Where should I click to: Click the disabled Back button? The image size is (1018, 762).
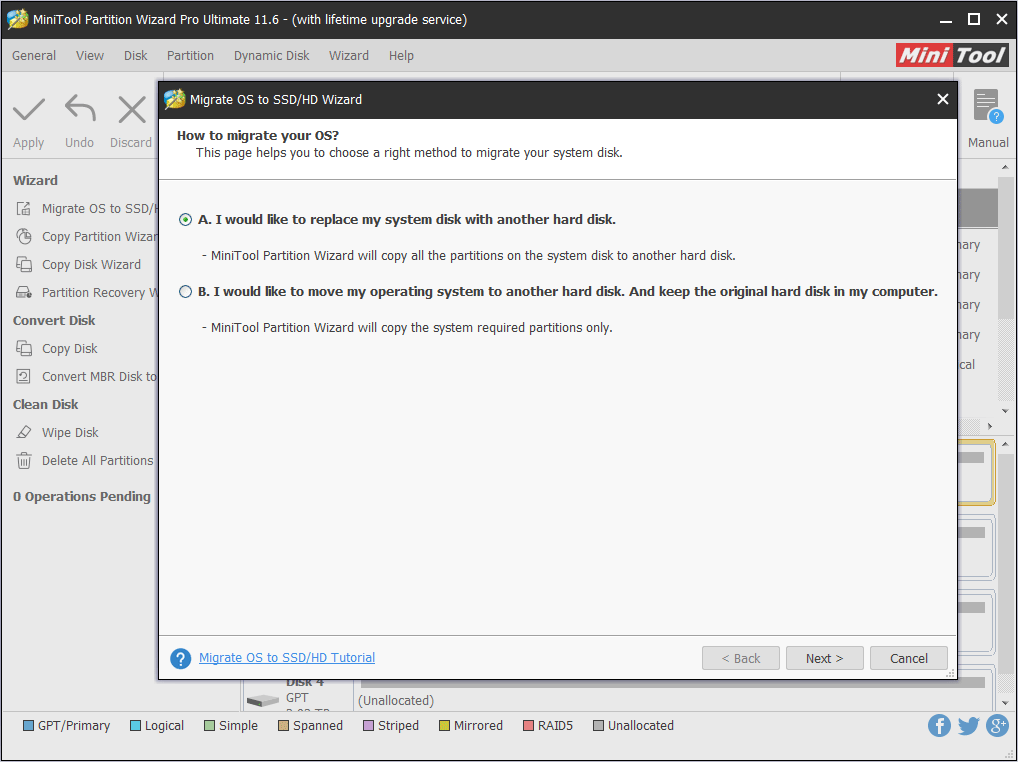[x=741, y=658]
